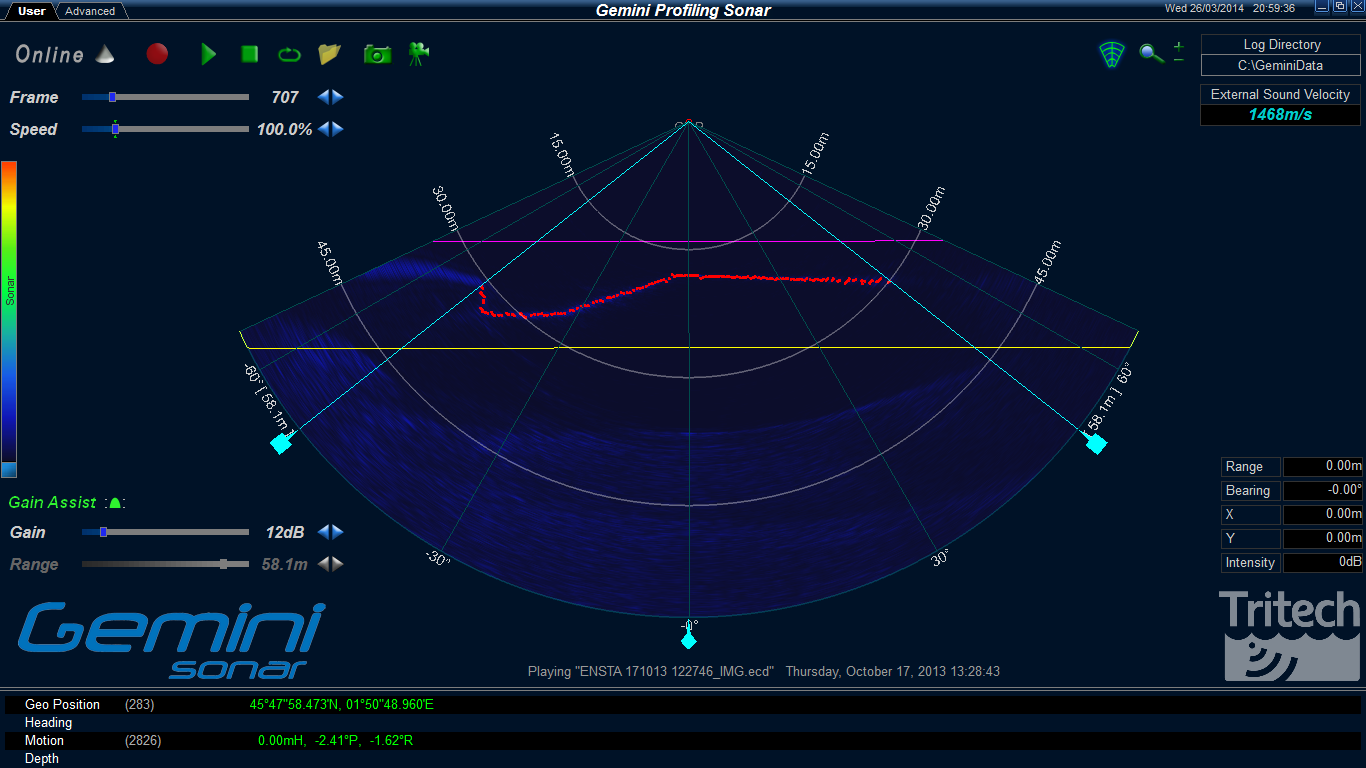Screen dimensions: 1366x768
Task: Switch to the Advanced tab
Action: click(90, 11)
